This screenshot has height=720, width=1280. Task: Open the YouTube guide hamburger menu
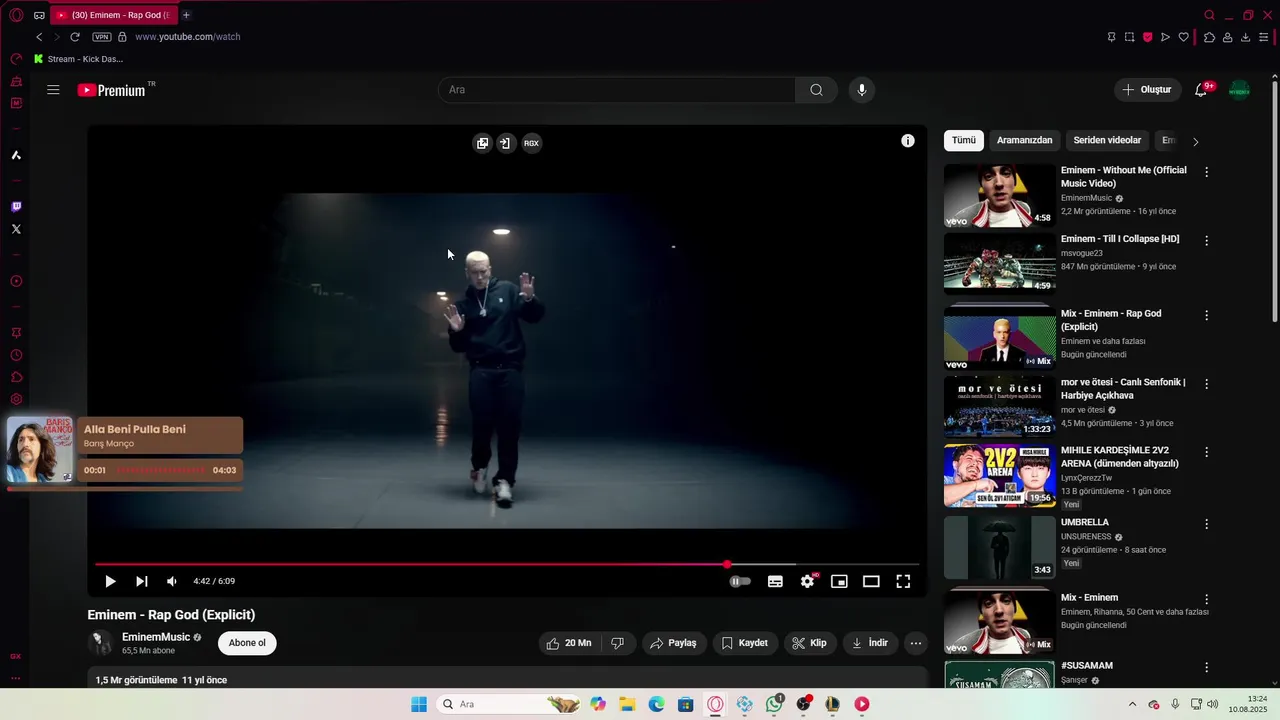[53, 90]
